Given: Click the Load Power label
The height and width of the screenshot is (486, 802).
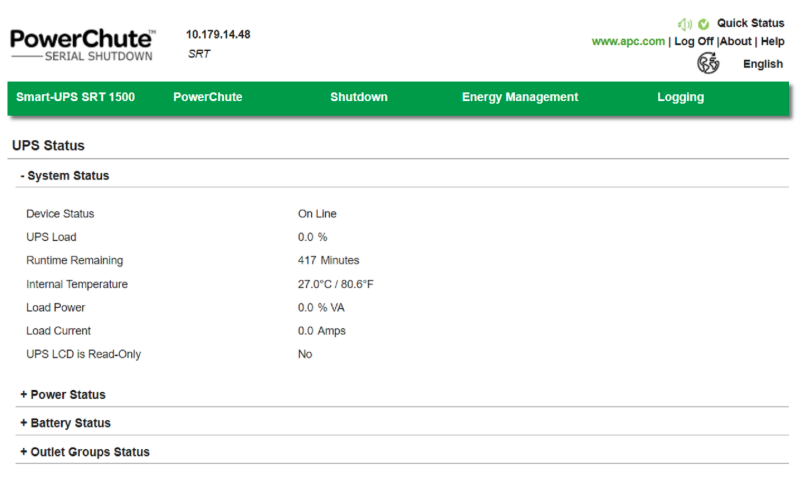Looking at the screenshot, I should coord(55,307).
